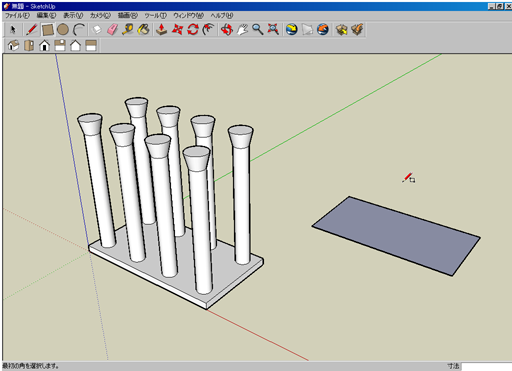Open the カメラ(C) menu
The width and height of the screenshot is (512, 371).
coord(100,15)
